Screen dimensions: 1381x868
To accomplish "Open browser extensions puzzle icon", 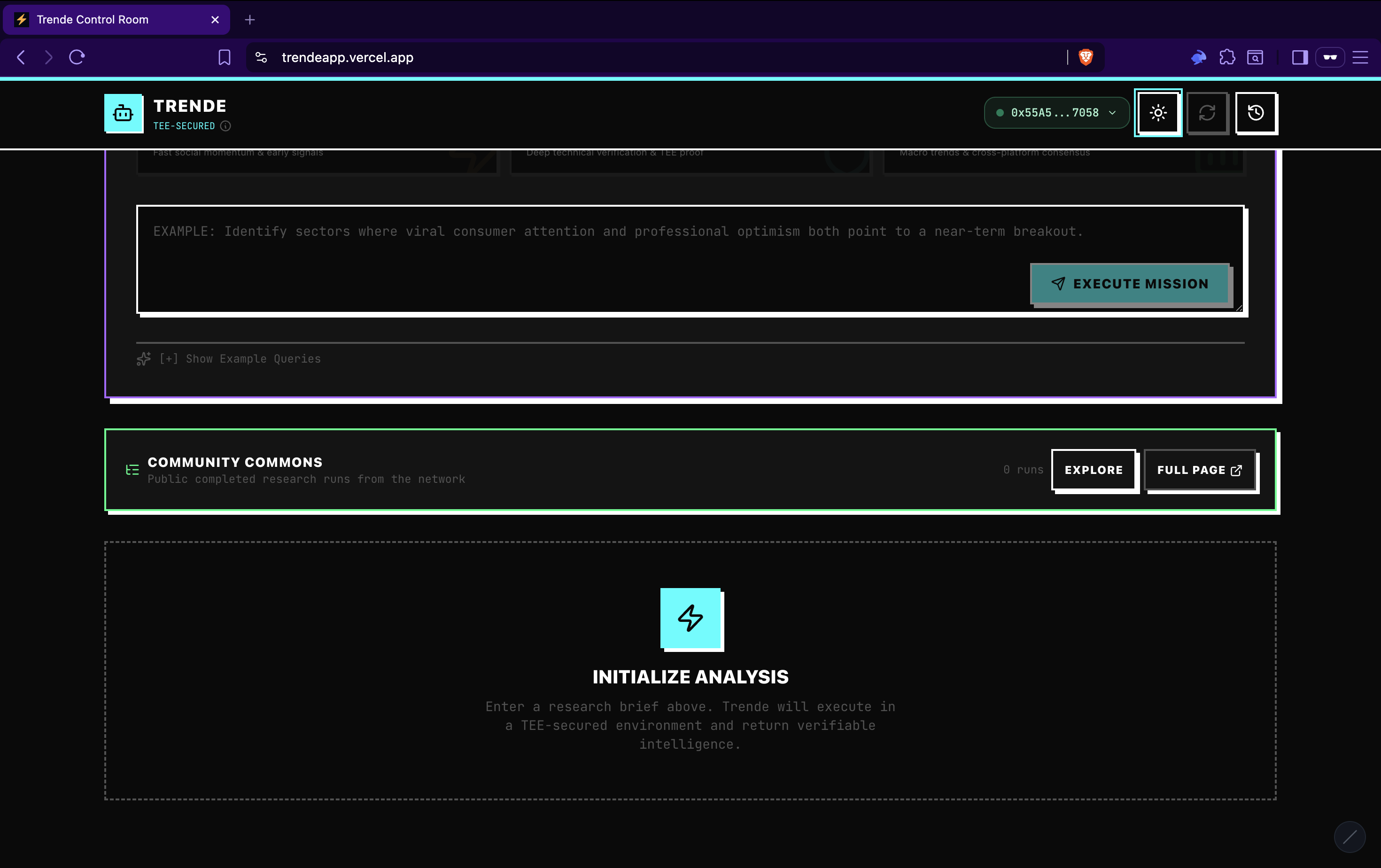I will point(1227,57).
